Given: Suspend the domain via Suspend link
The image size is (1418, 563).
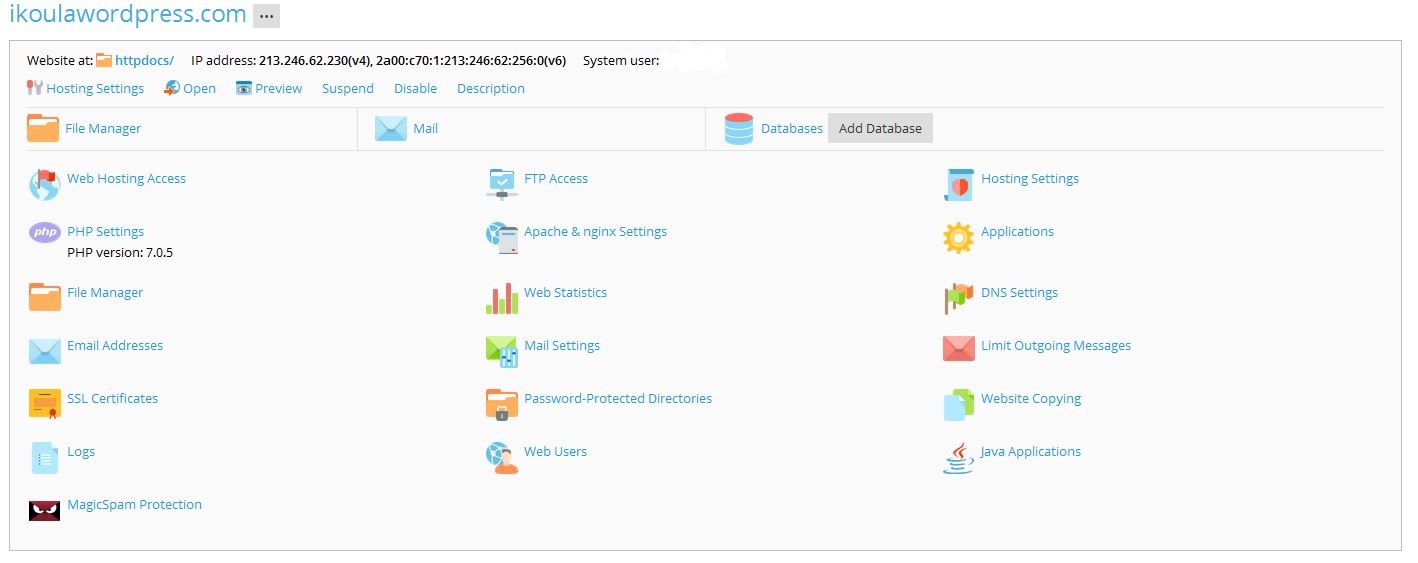Looking at the screenshot, I should 348,88.
